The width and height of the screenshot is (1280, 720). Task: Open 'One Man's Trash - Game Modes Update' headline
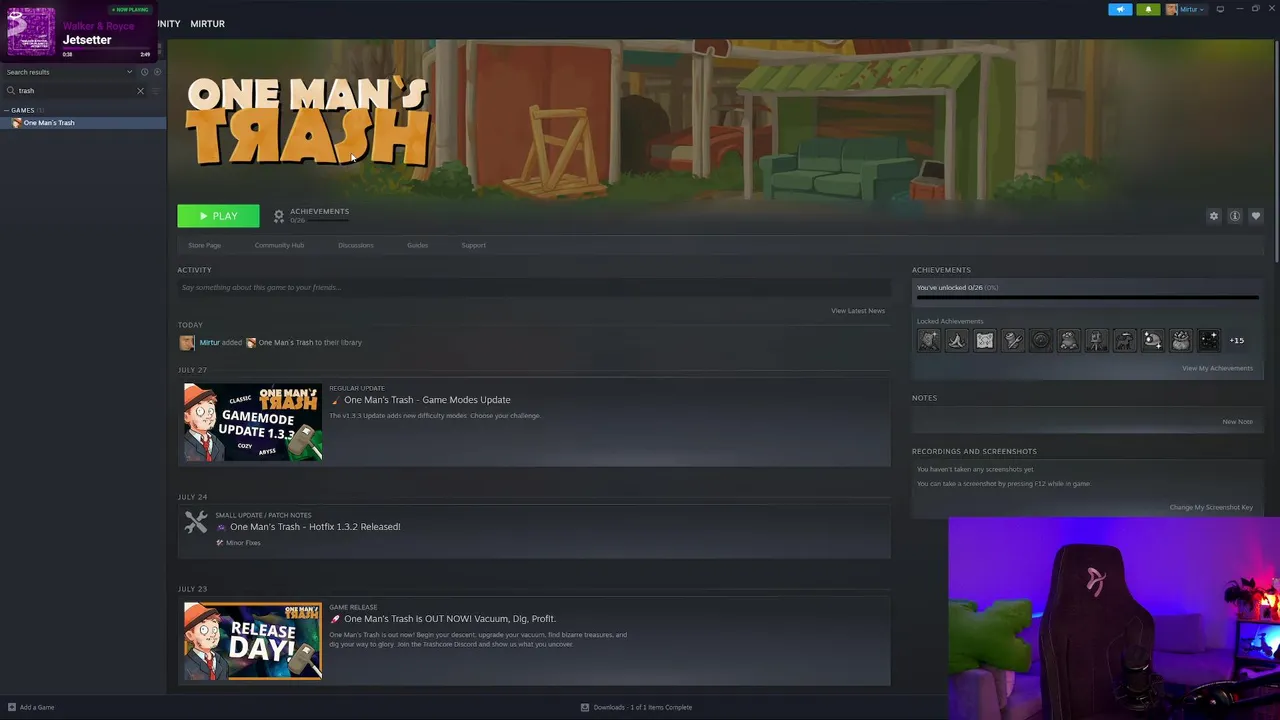click(427, 400)
